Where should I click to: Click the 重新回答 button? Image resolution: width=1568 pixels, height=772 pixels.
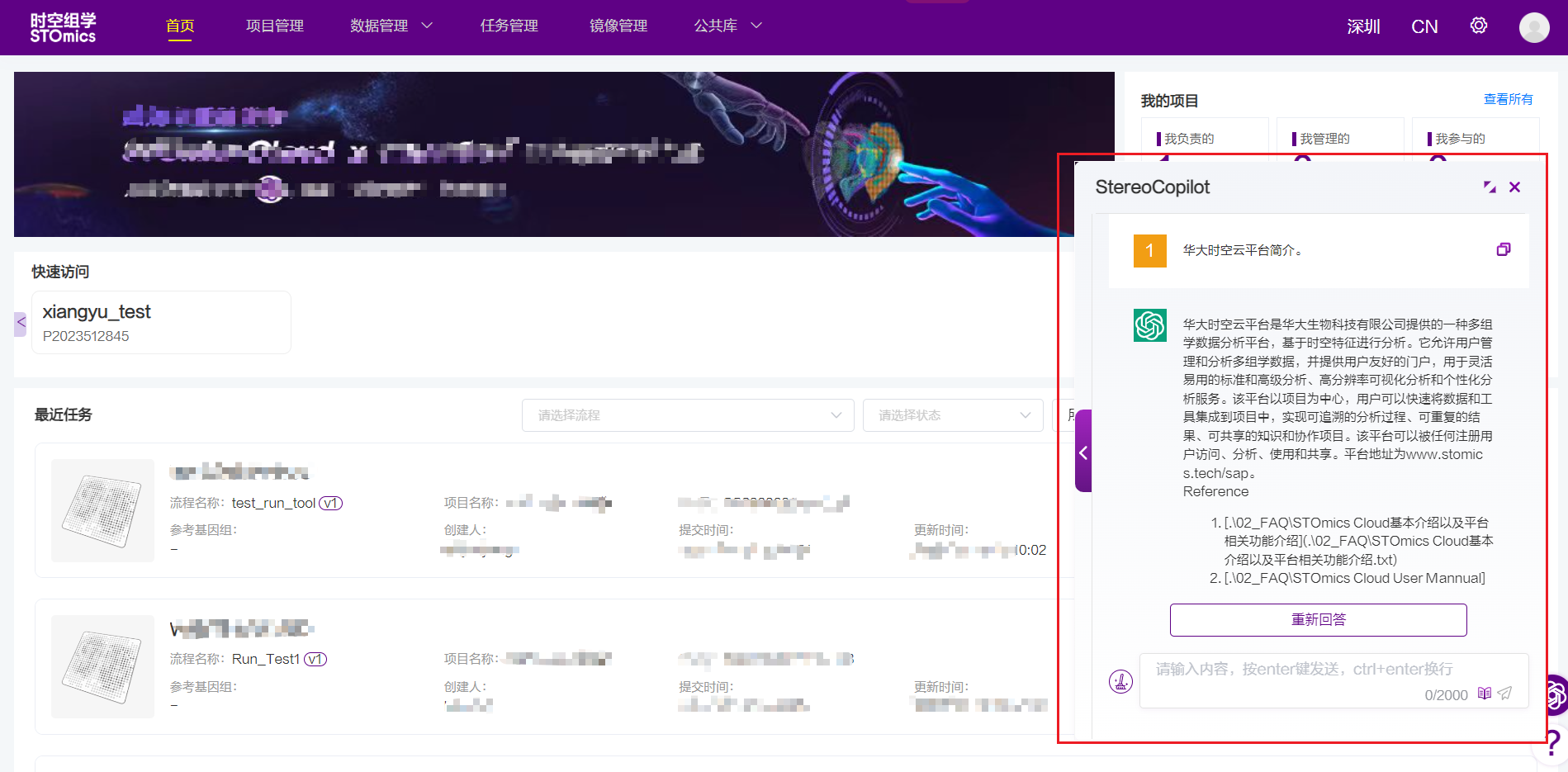pyautogui.click(x=1318, y=620)
